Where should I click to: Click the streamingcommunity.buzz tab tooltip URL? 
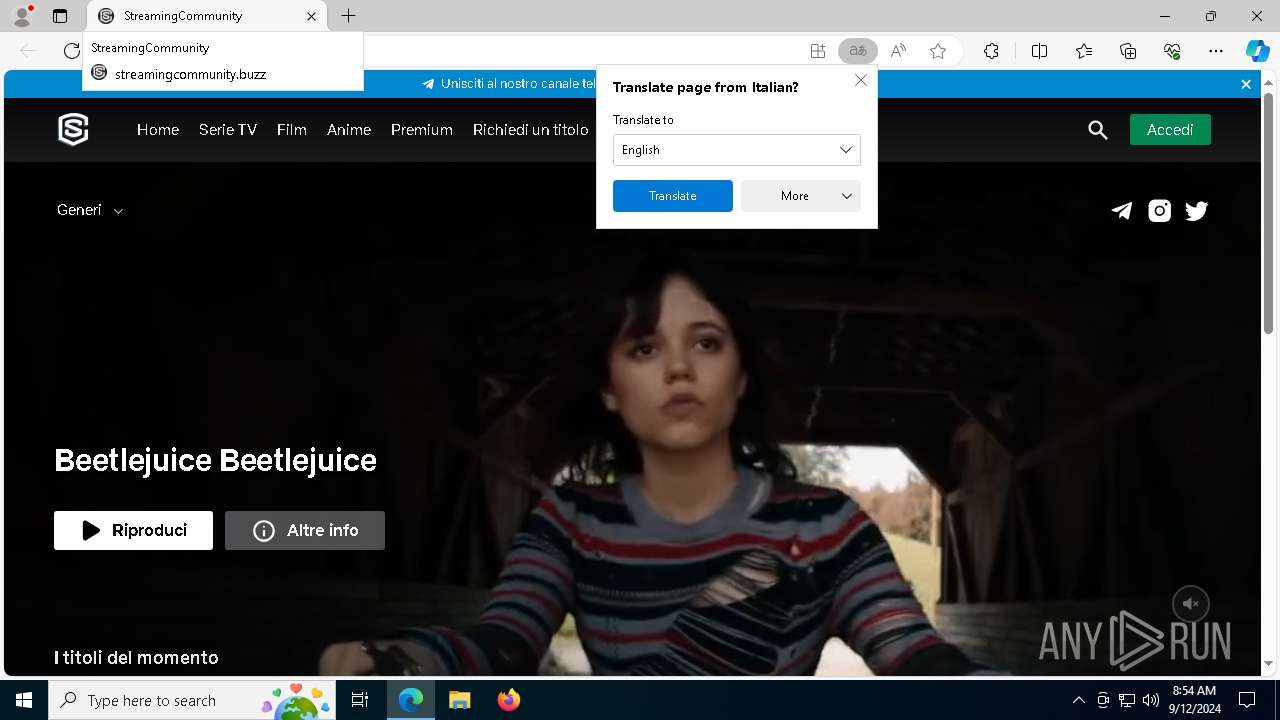click(x=190, y=74)
